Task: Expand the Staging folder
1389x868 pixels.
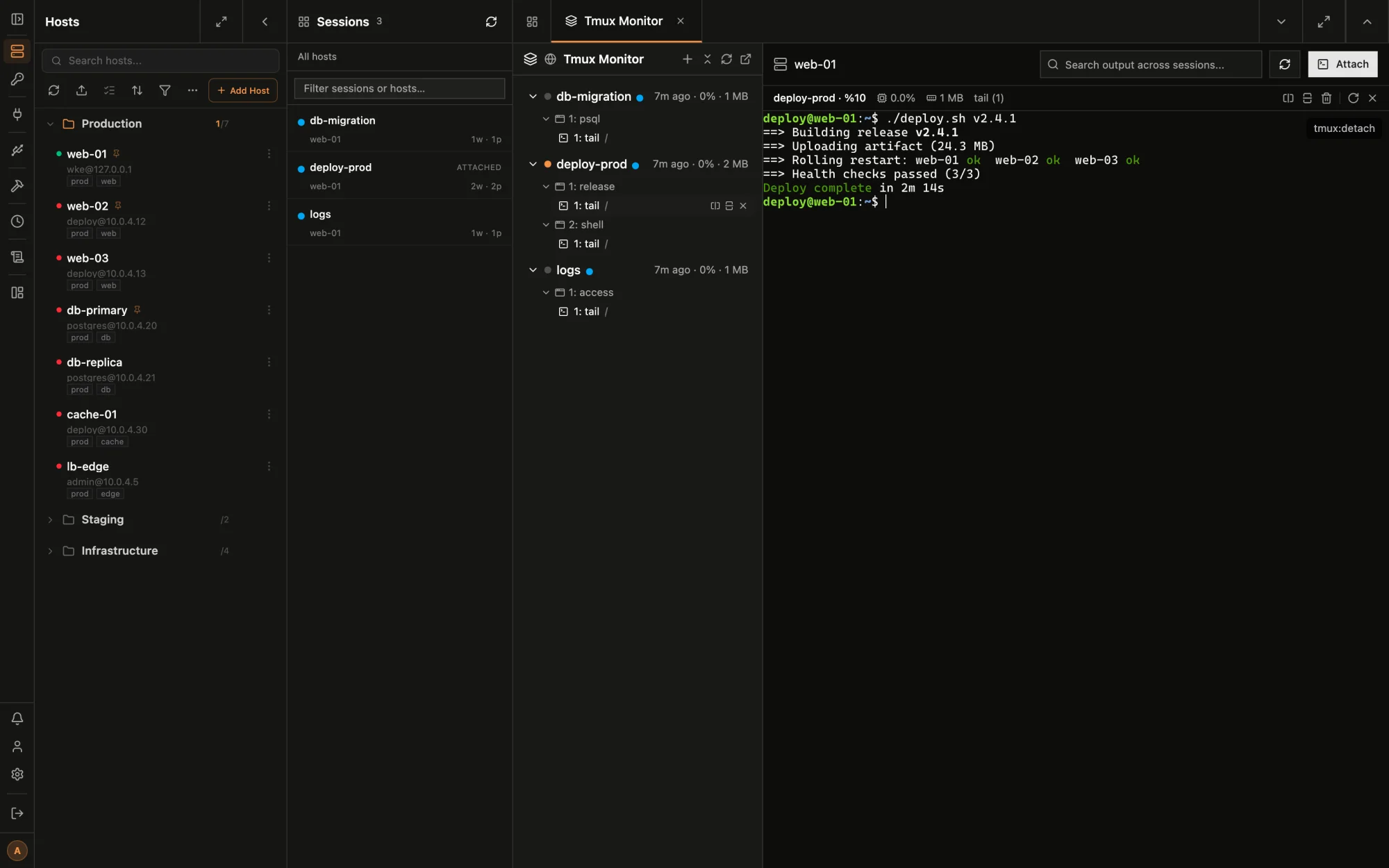Action: (x=50, y=519)
